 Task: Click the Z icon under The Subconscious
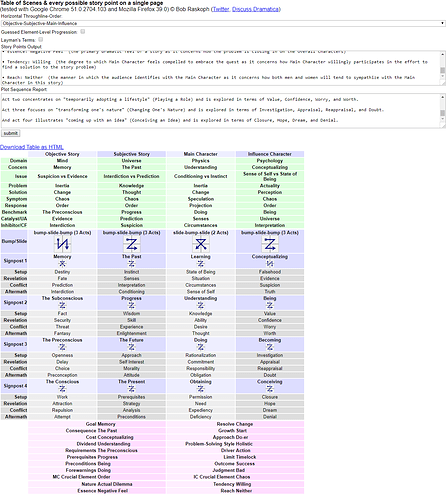coord(62,305)
